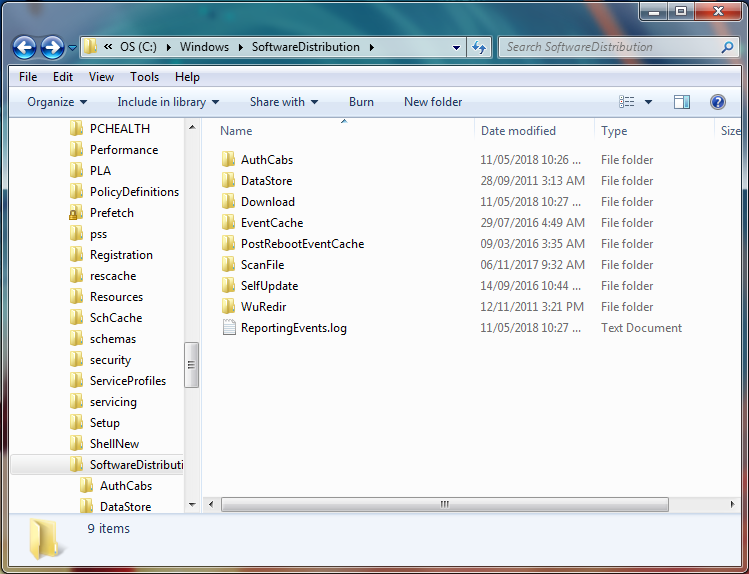Open Windows Help question mark icon
The image size is (749, 574).
[717, 102]
